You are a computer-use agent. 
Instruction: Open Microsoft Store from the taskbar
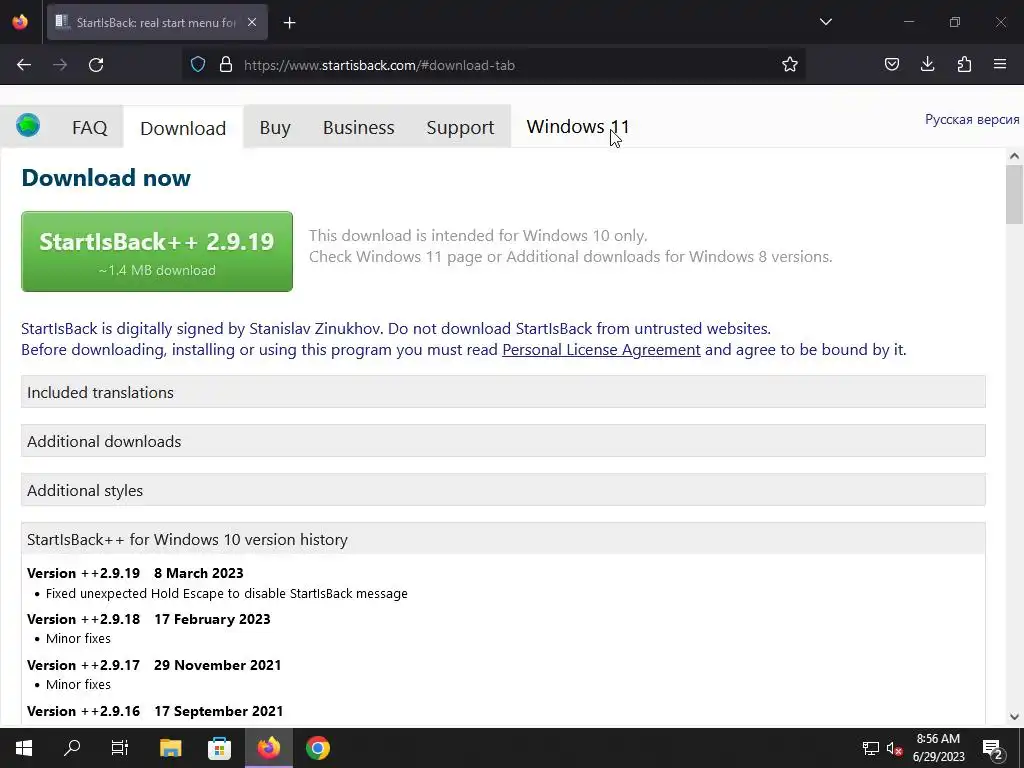219,748
